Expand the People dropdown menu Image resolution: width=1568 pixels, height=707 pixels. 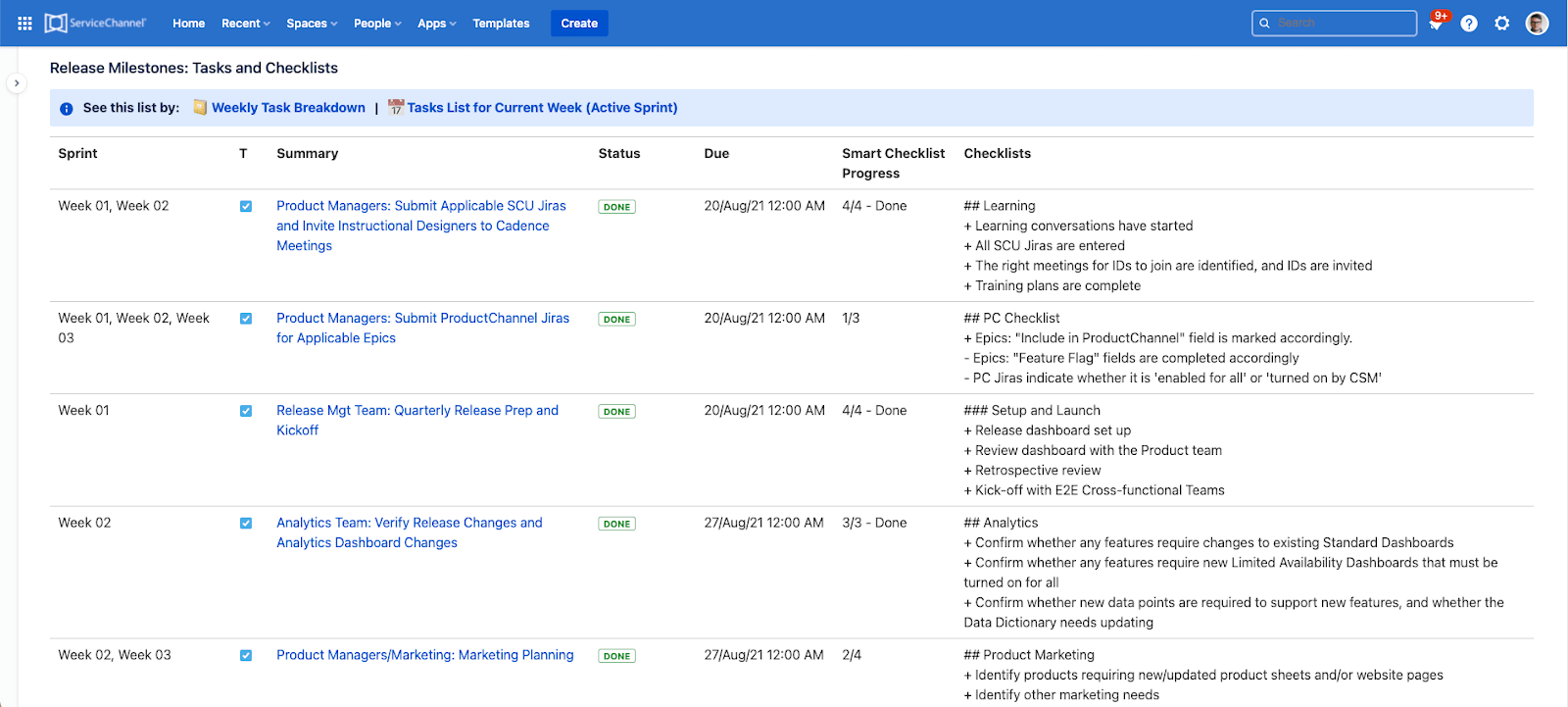pos(377,24)
